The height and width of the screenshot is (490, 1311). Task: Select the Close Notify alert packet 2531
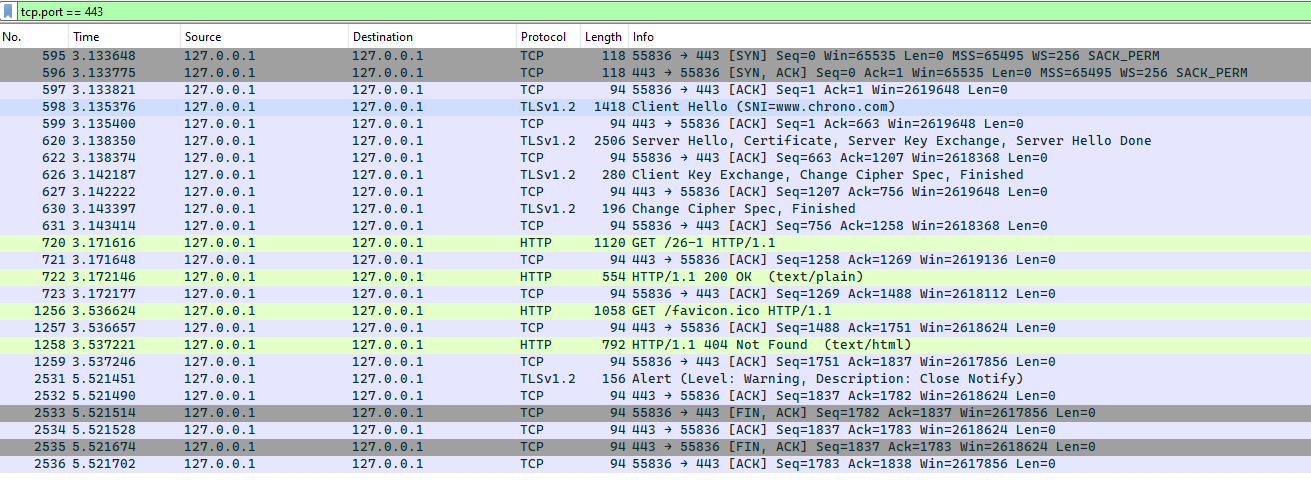[x=655, y=379]
